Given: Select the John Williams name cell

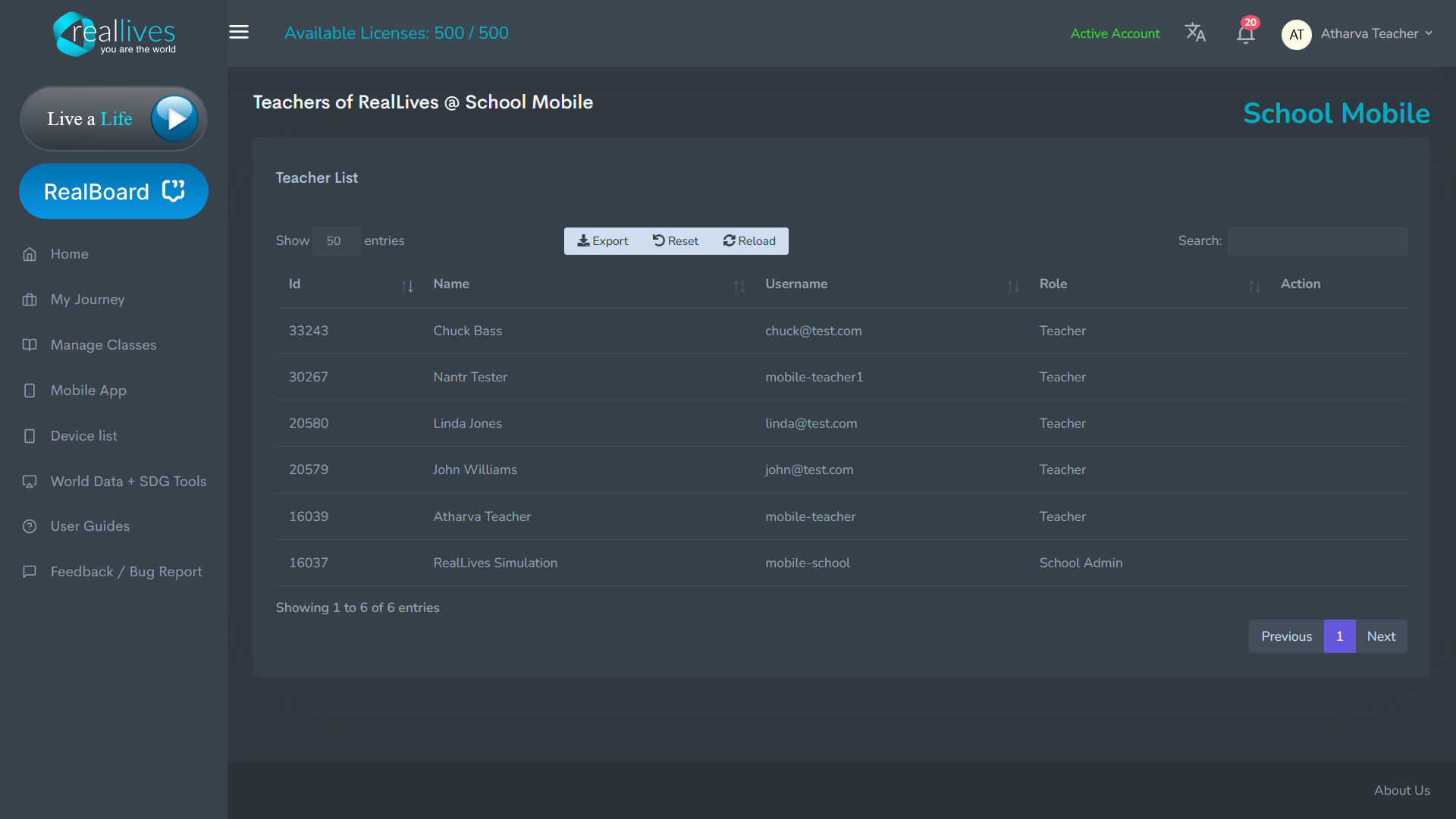Looking at the screenshot, I should (x=475, y=470).
